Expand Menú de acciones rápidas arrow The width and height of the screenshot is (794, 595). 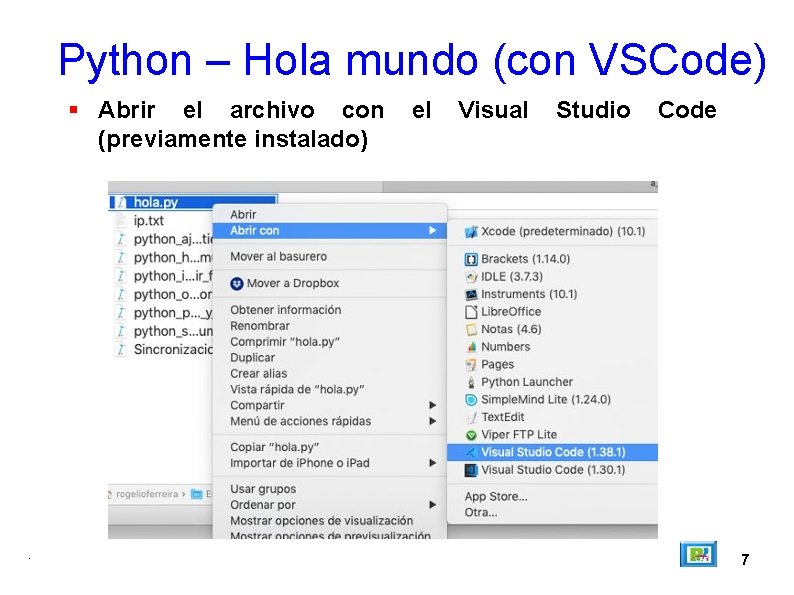(432, 421)
